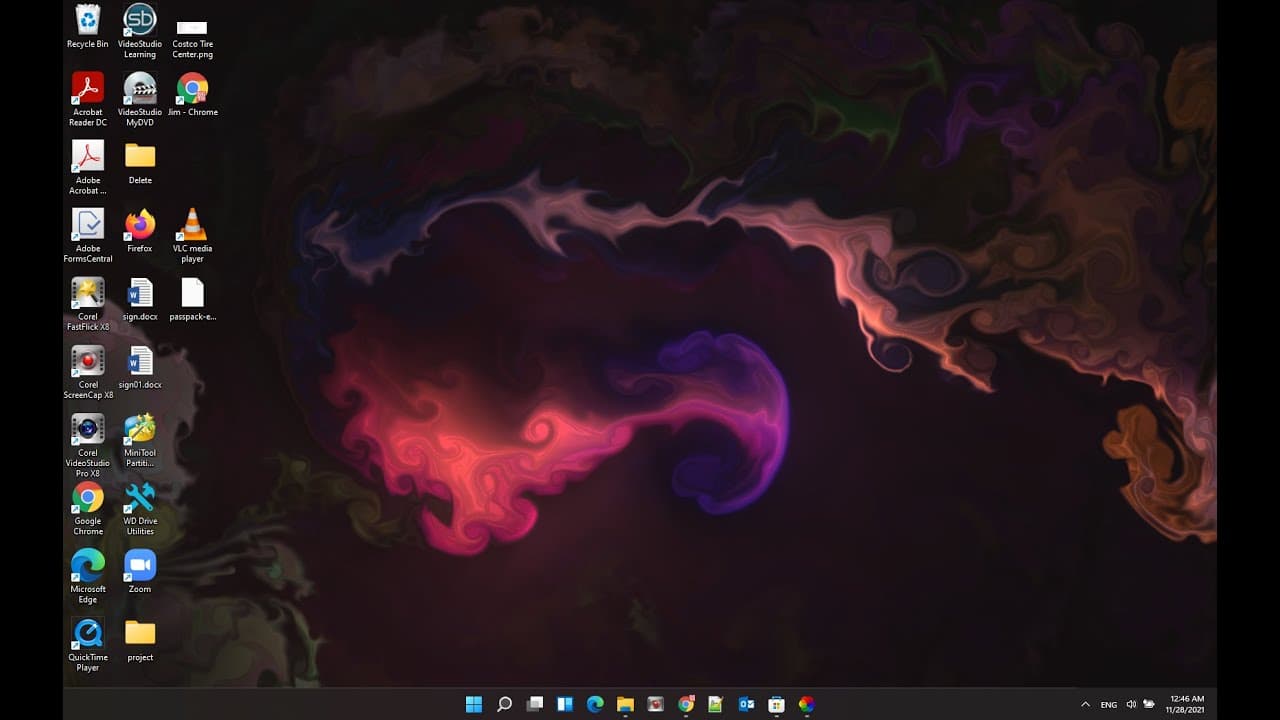Select the MiniTool Partition shortcut
Image resolution: width=1280 pixels, height=720 pixels.
point(140,440)
